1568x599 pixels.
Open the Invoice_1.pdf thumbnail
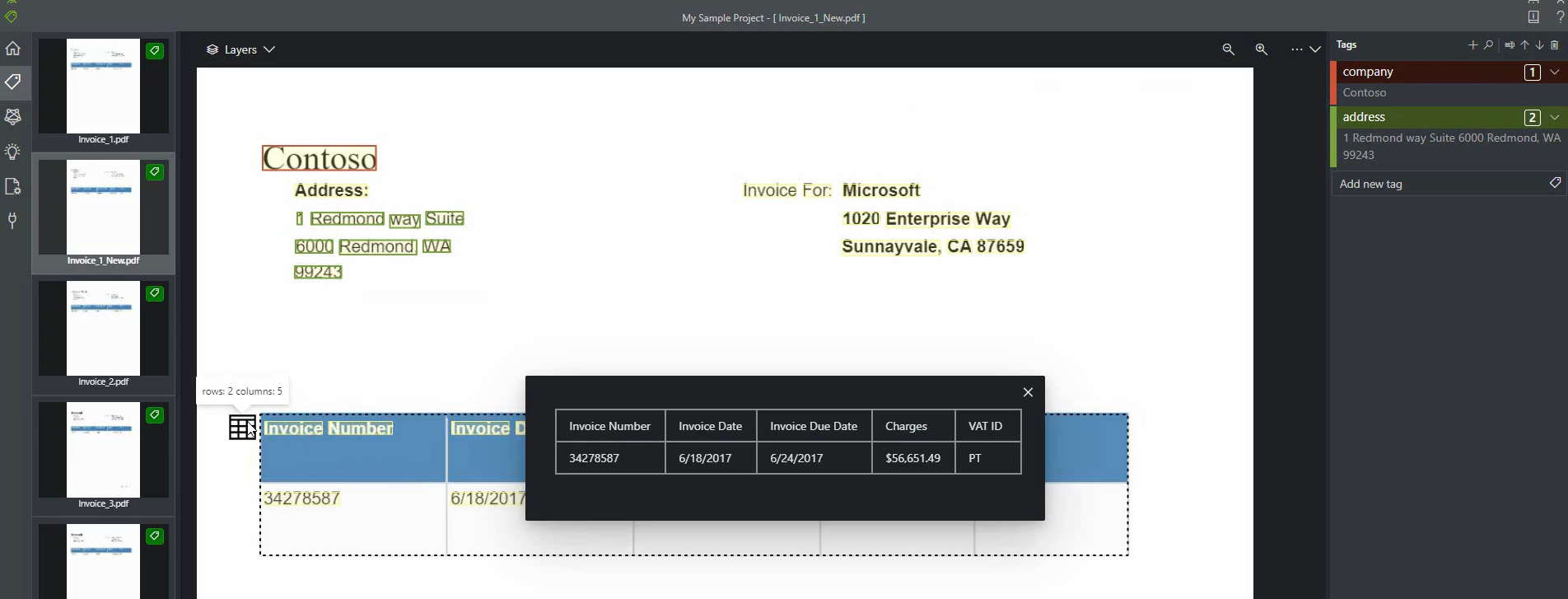104,86
